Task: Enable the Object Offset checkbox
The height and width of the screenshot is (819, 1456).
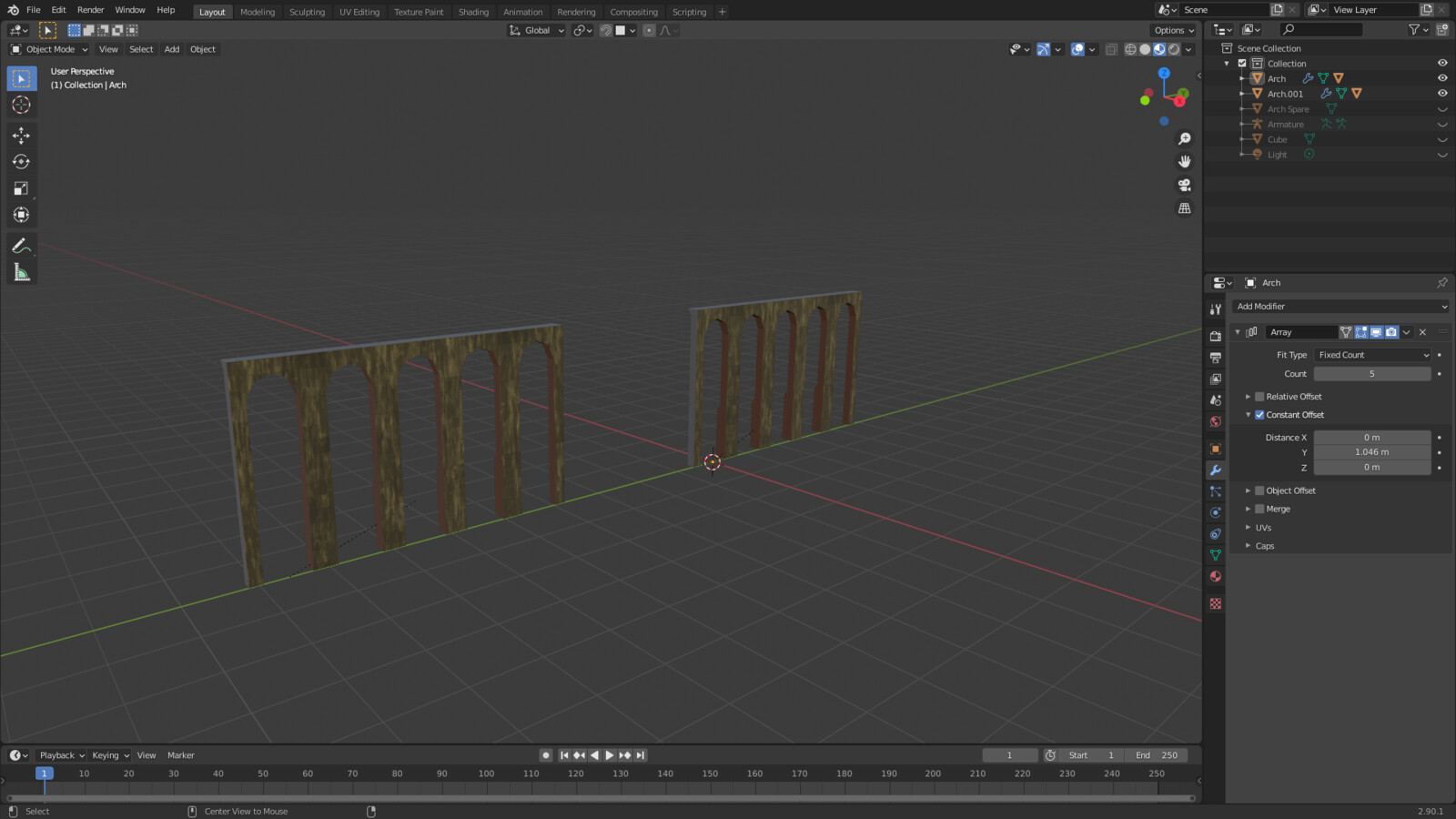Action: pyautogui.click(x=1259, y=490)
